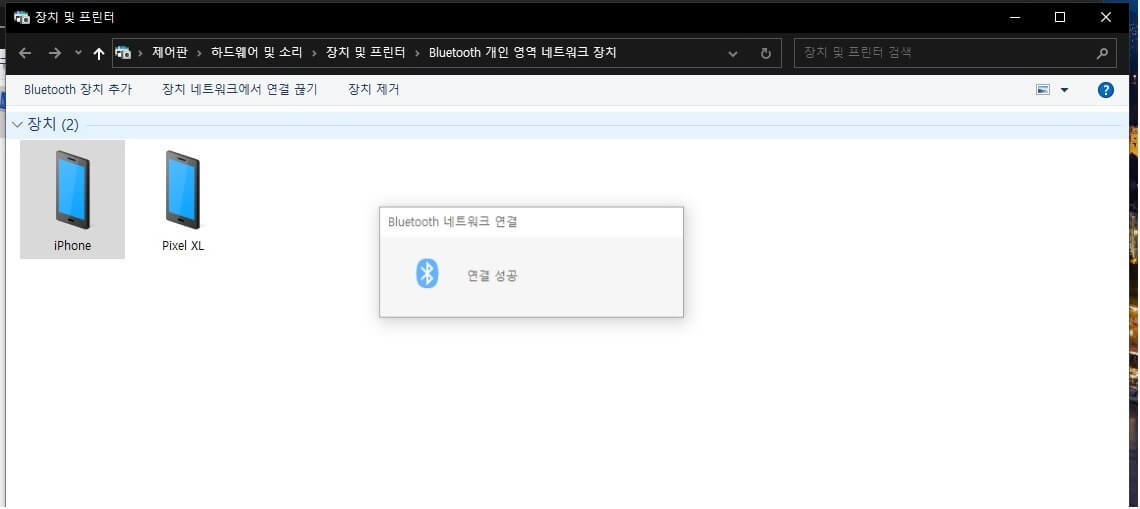Click Bluetooth 장치 추가 command
1140x509 pixels.
click(x=78, y=89)
